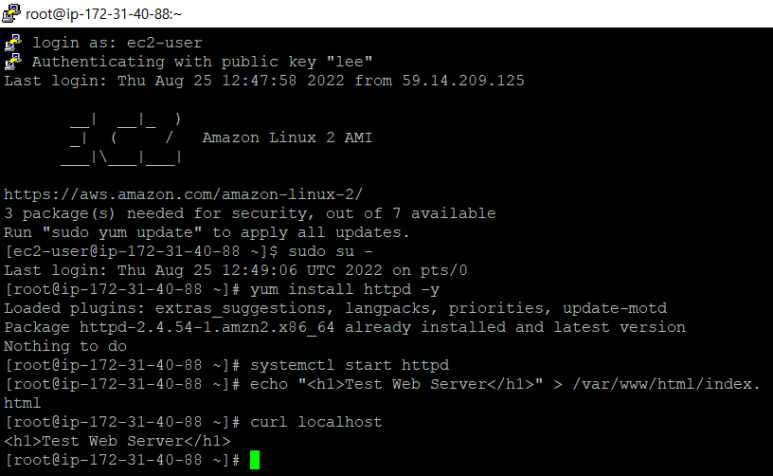Click the wrapped text "html" on its own line

pos(22,403)
